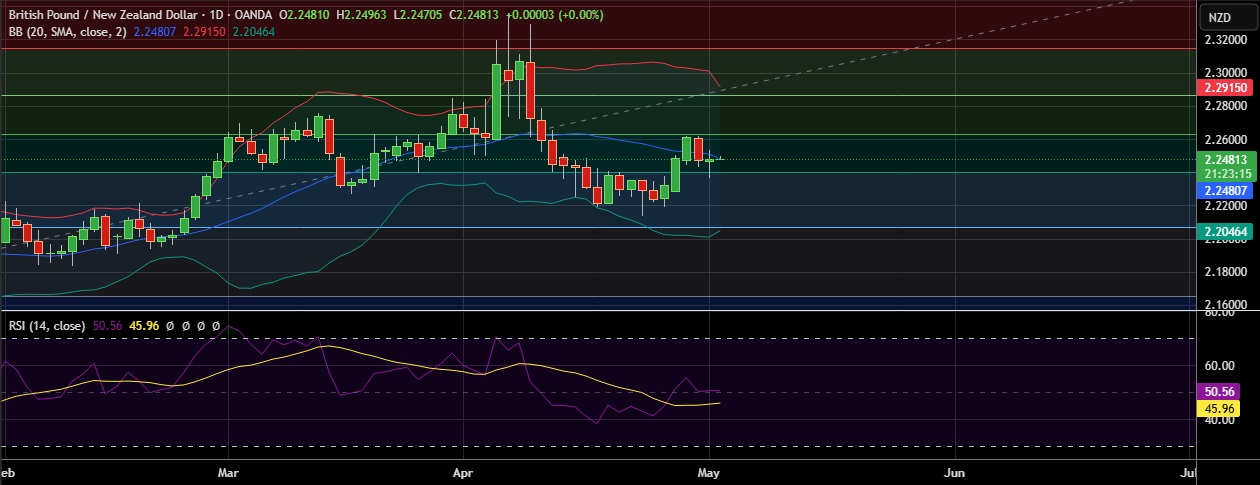This screenshot has height=485, width=1260.
Task: Click the red 2.29150 tag on the price axis
Action: [x=1226, y=88]
